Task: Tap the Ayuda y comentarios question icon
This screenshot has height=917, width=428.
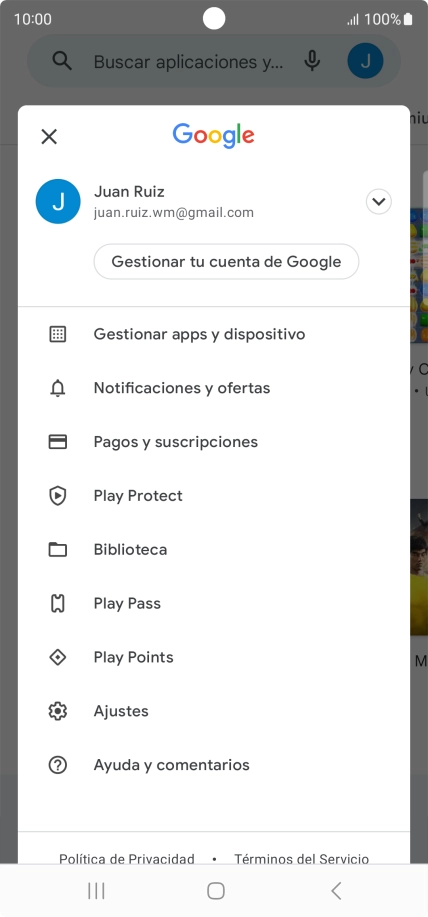Action: pyautogui.click(x=57, y=765)
